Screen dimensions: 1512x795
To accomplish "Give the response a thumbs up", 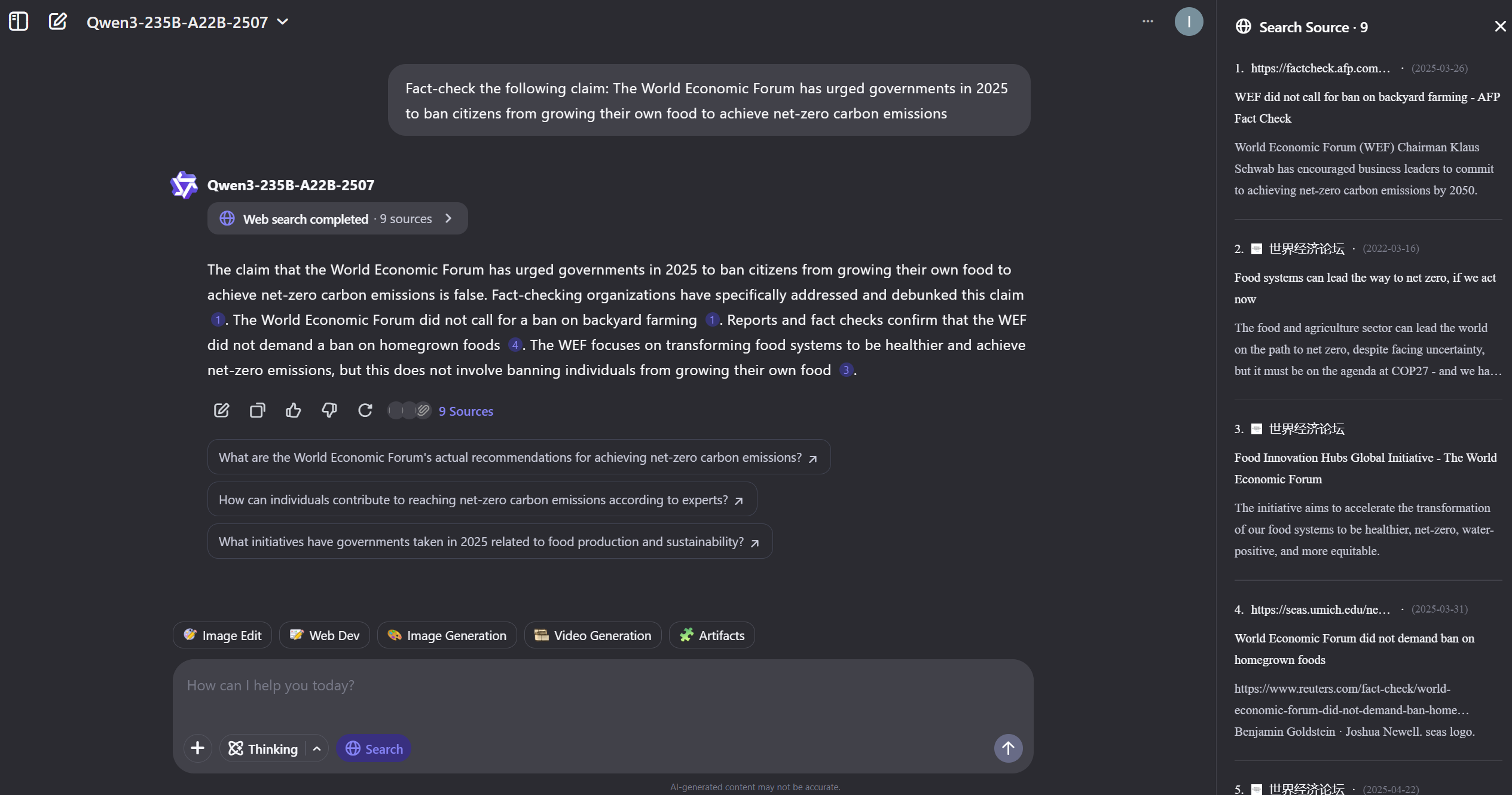I will click(x=293, y=410).
